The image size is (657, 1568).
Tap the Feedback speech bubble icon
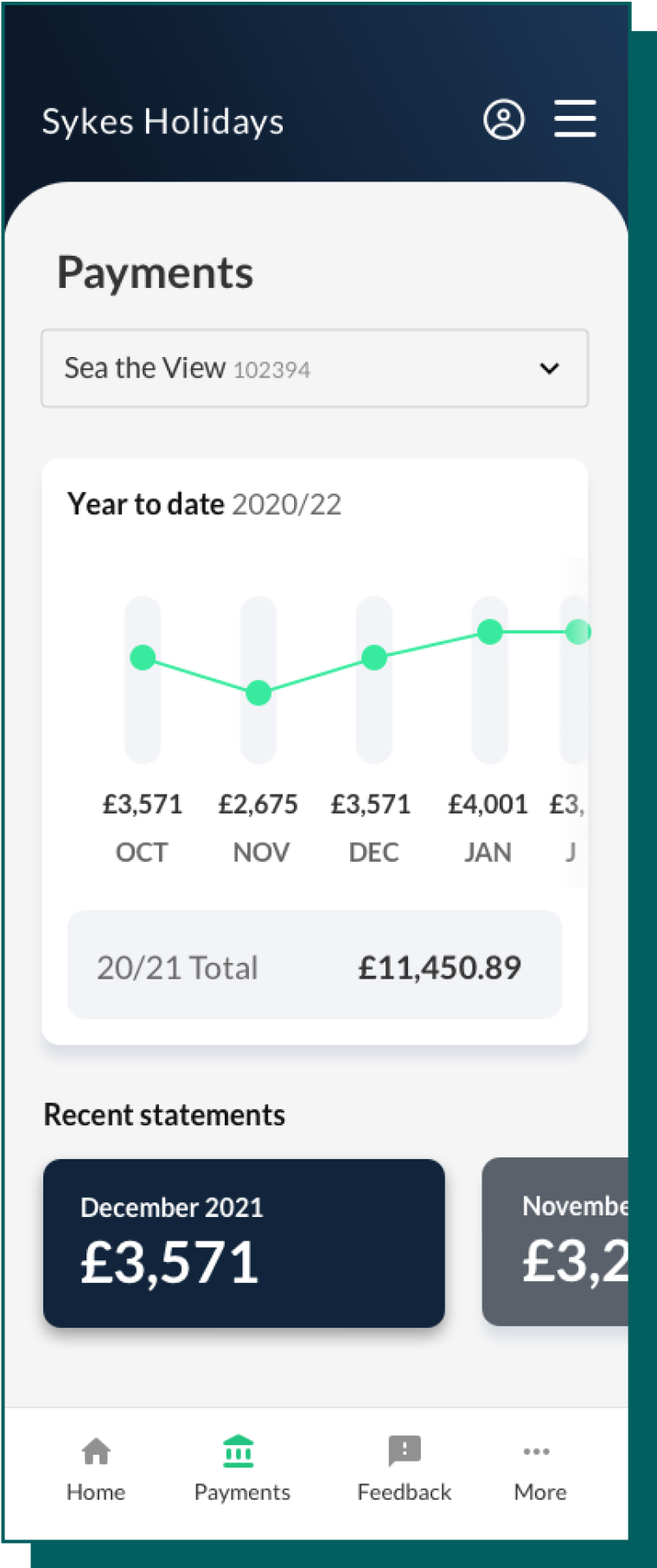coord(405,1451)
